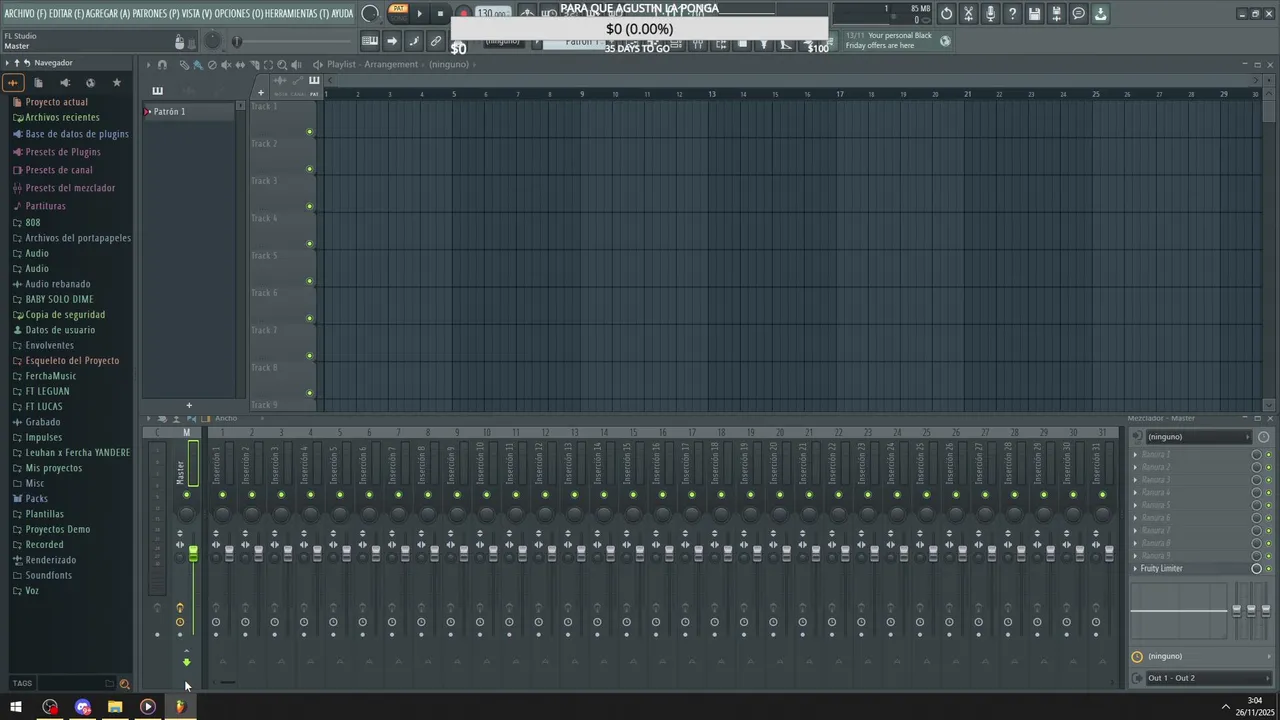Image resolution: width=1280 pixels, height=720 pixels.
Task: Toggle mute LED on Inserción 5 track
Action: (340, 495)
